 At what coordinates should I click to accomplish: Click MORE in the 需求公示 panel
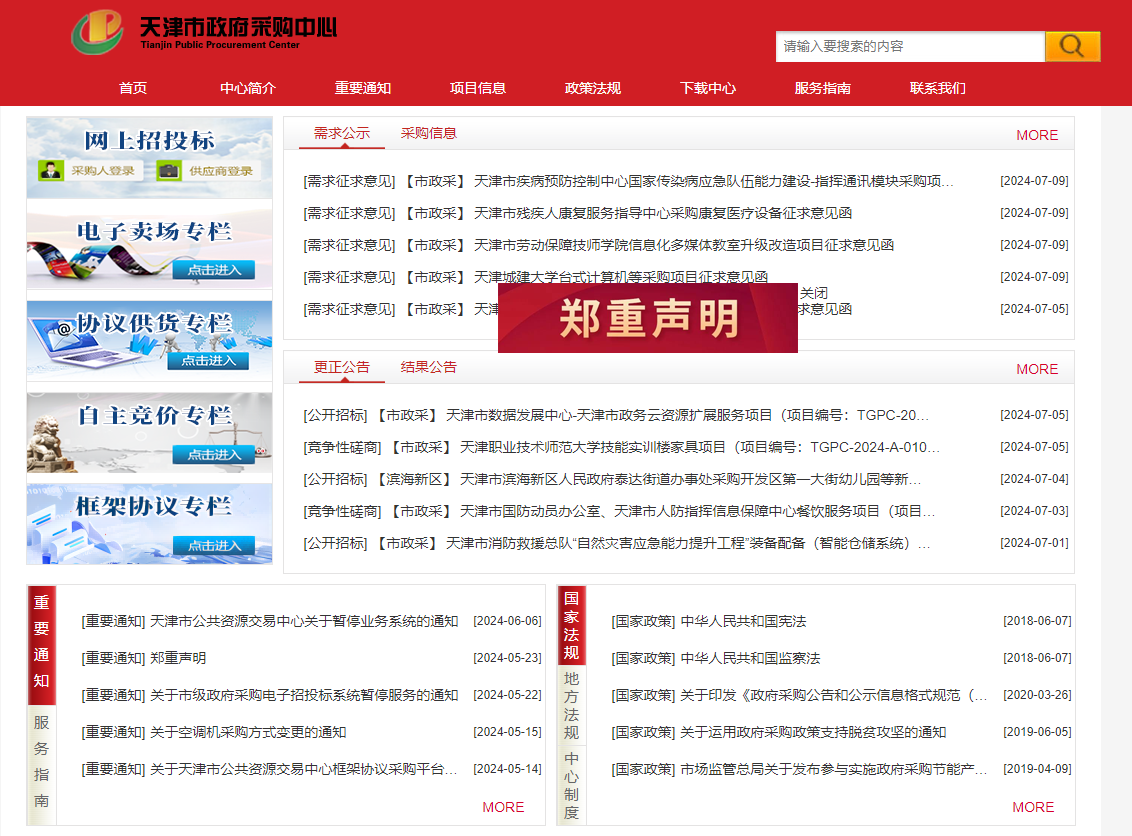click(1037, 135)
